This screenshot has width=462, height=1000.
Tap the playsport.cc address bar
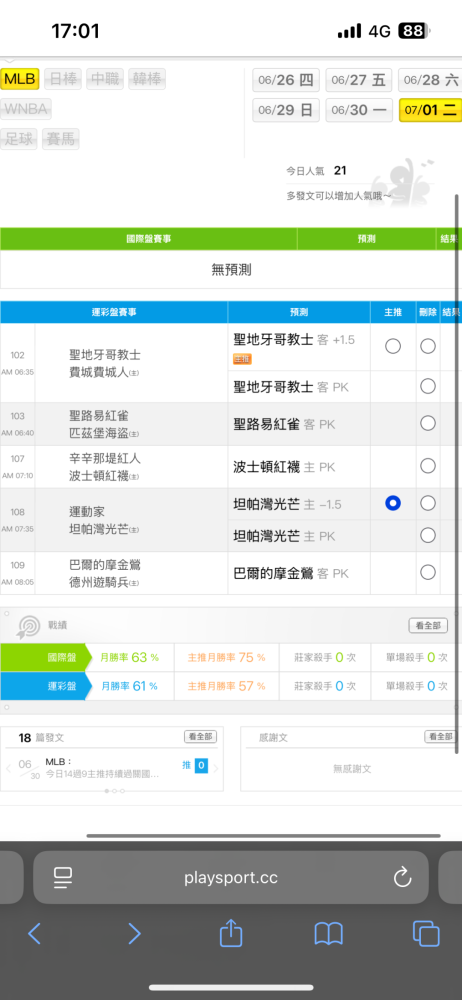tap(231, 878)
